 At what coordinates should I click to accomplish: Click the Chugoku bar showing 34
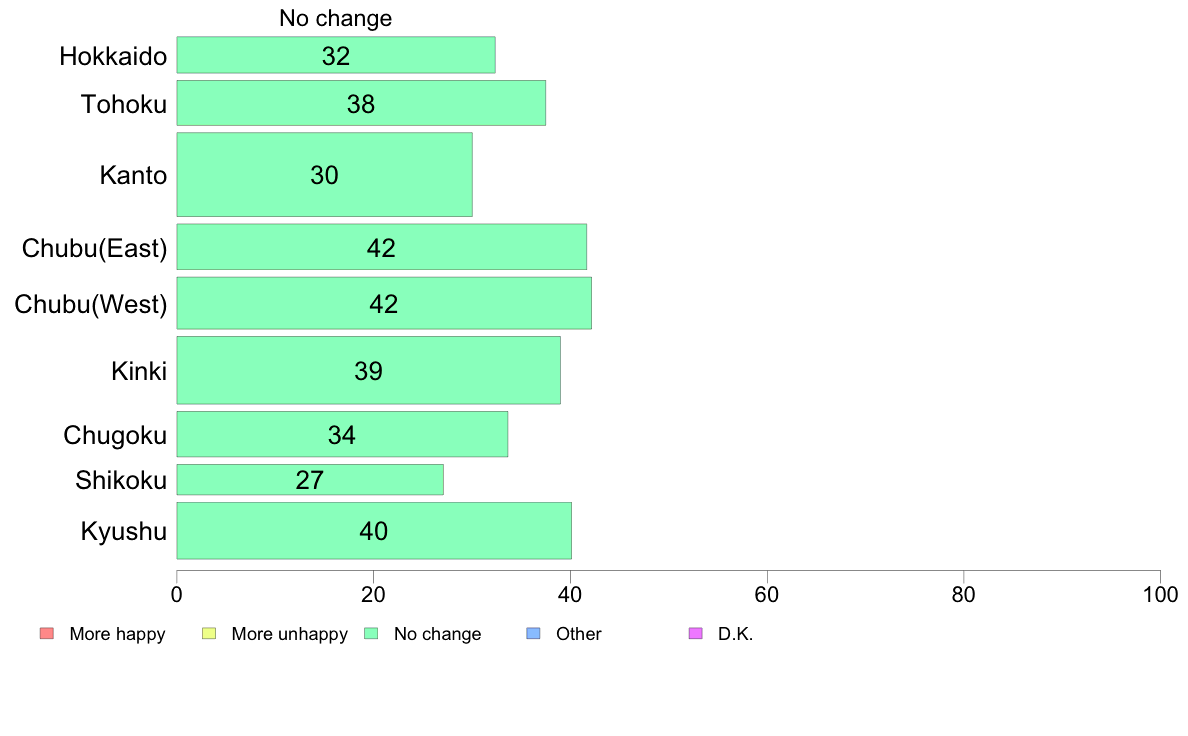(342, 434)
